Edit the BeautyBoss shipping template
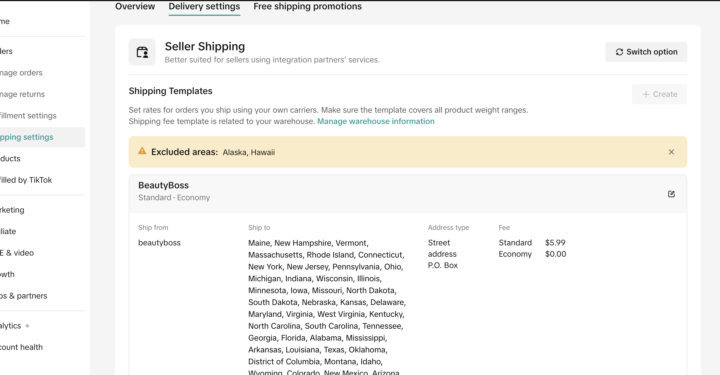720x375 pixels. (671, 194)
